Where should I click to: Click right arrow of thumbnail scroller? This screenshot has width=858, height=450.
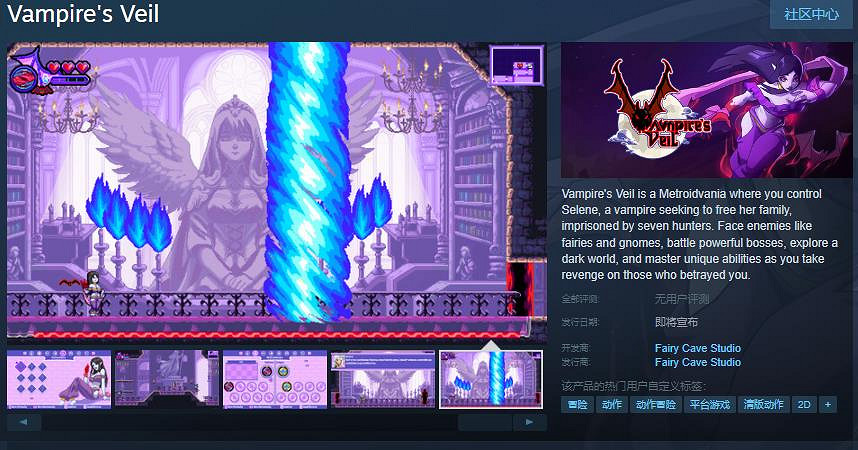(x=529, y=422)
